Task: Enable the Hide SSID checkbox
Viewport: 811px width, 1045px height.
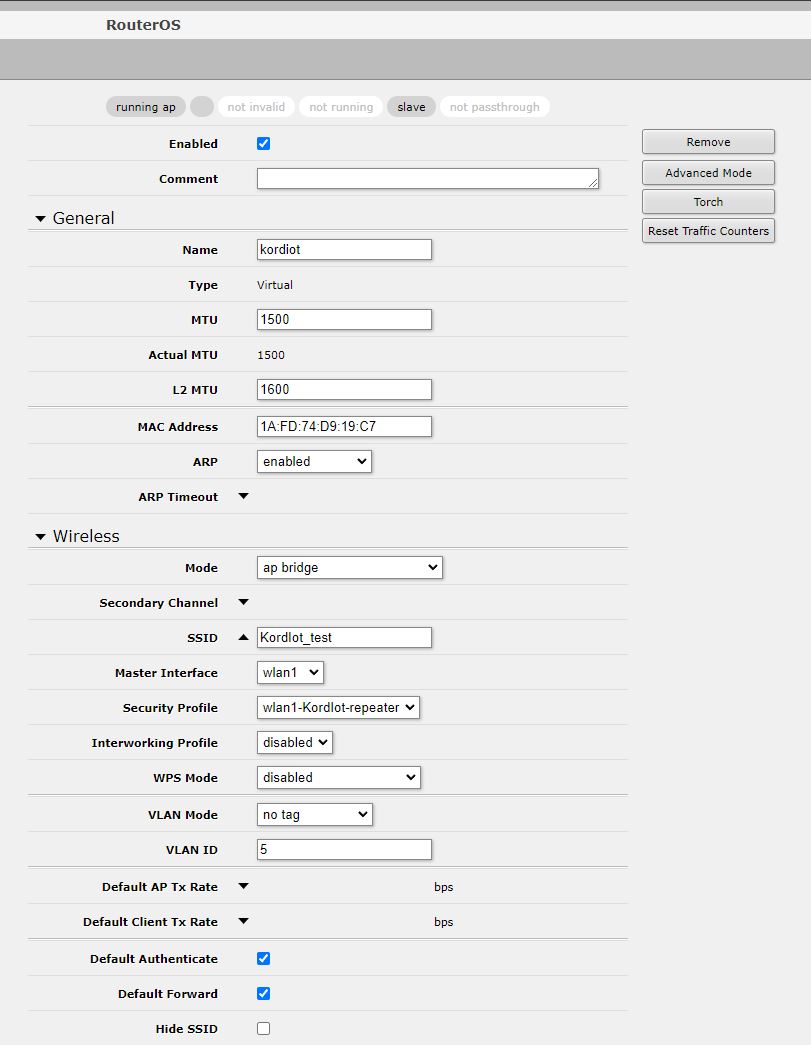Action: point(264,1028)
